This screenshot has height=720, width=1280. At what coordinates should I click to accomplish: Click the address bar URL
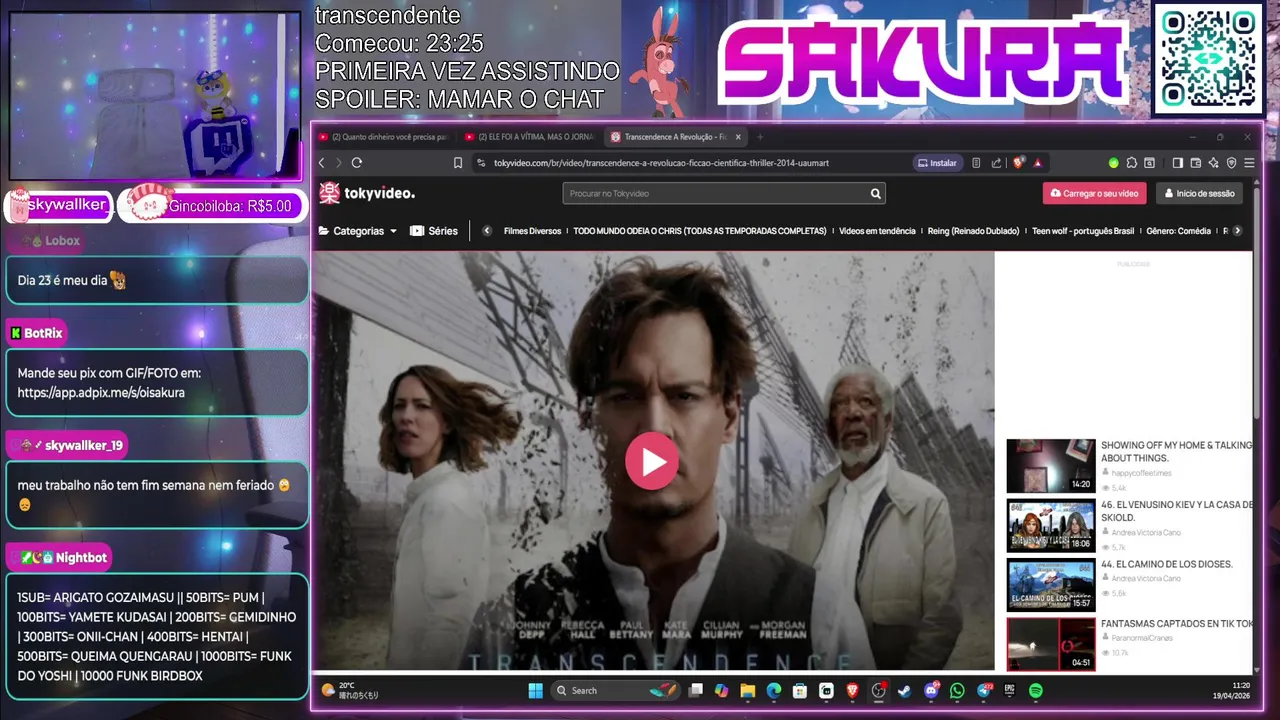point(661,163)
